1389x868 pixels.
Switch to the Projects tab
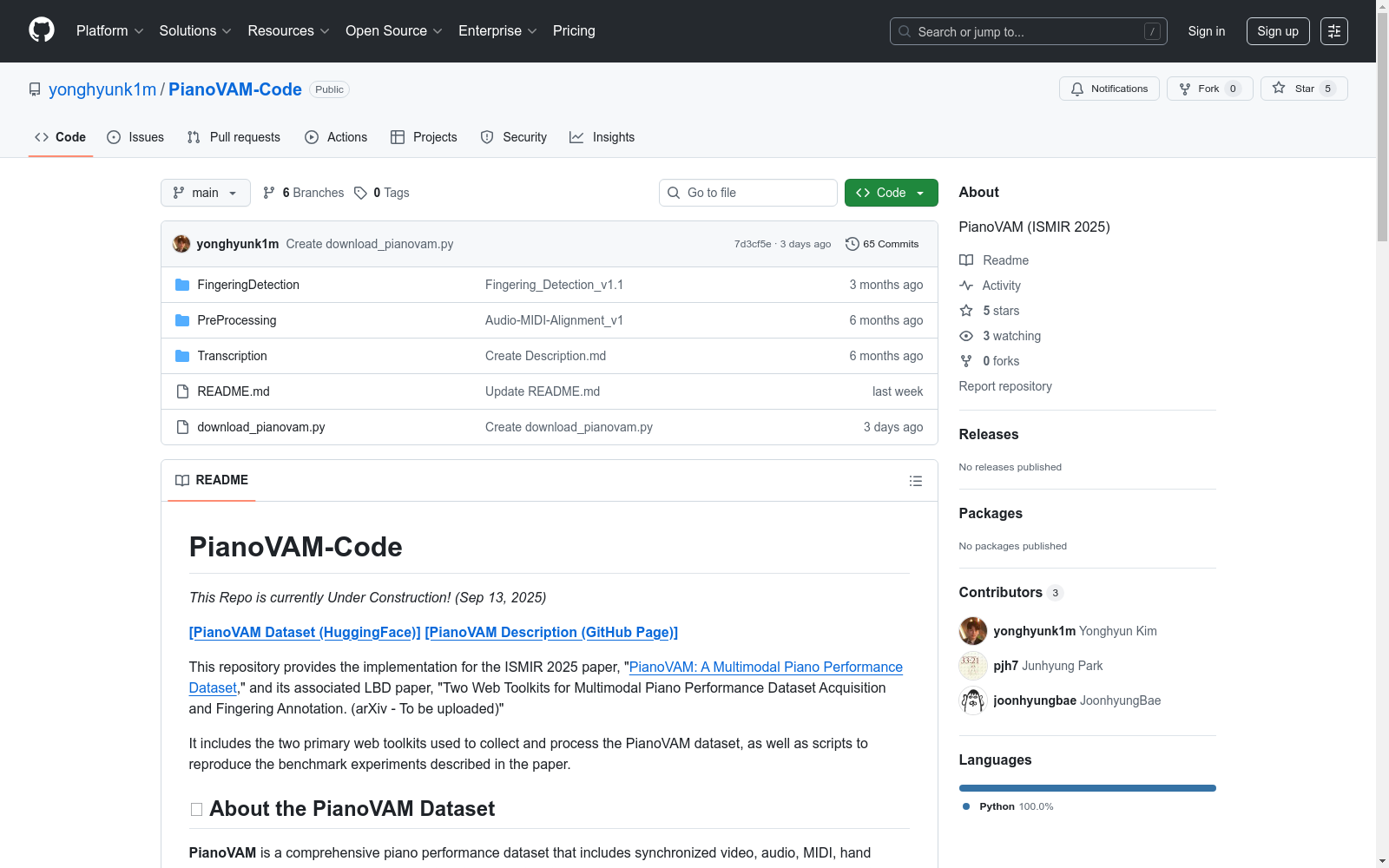(424, 137)
